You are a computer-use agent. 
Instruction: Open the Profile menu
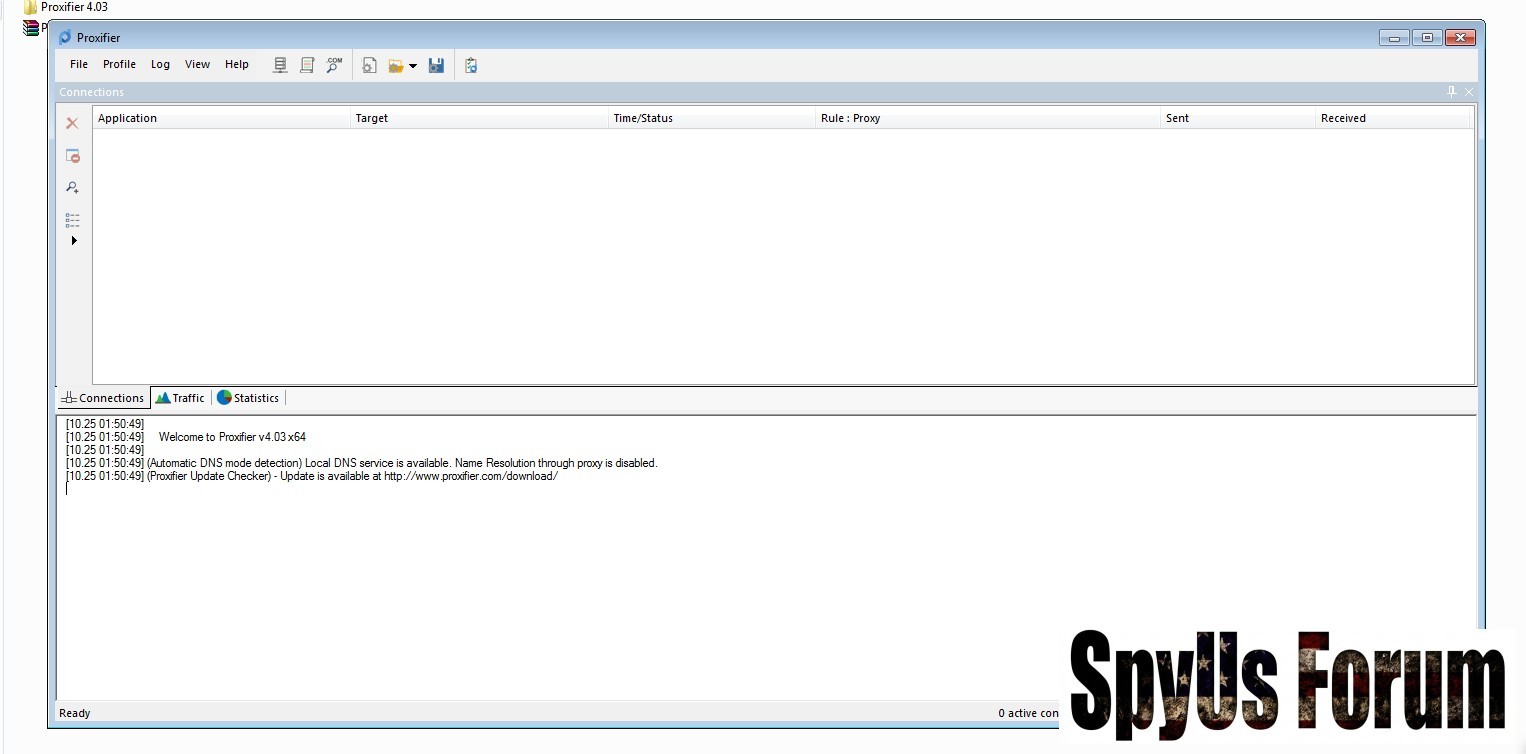coord(119,64)
